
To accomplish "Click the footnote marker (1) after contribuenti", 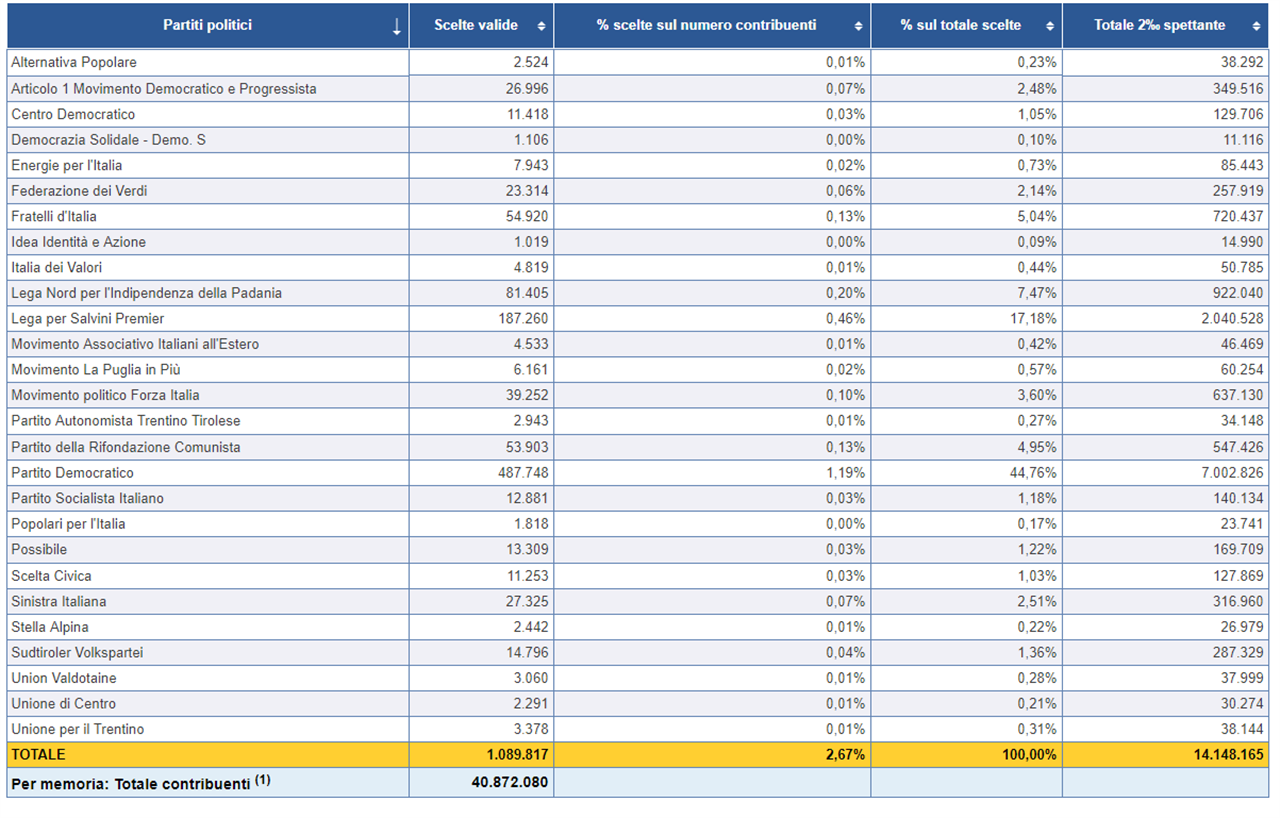I will tap(262, 779).
